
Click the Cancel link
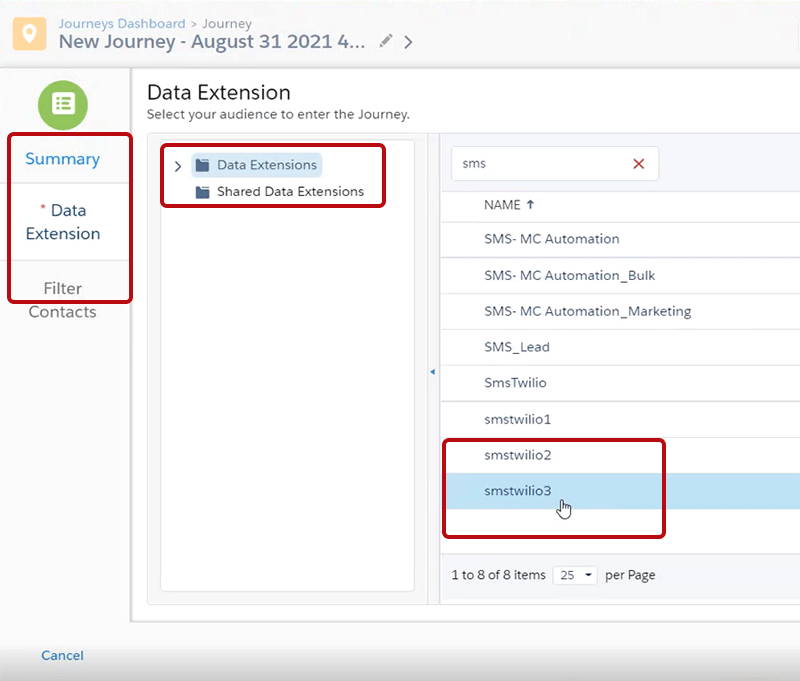[62, 656]
